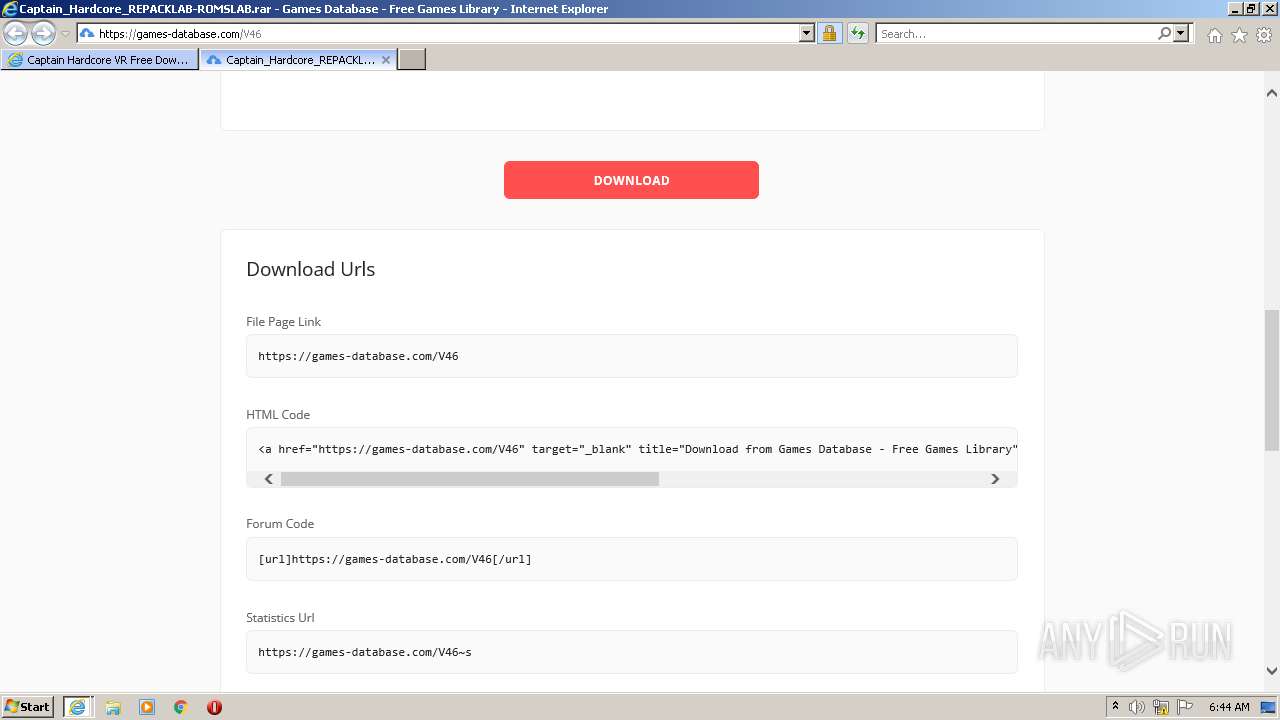Click the HTML Code label

[x=278, y=415]
